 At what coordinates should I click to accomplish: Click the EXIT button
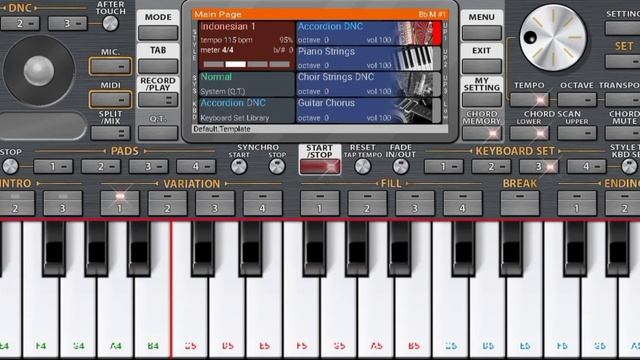482,66
